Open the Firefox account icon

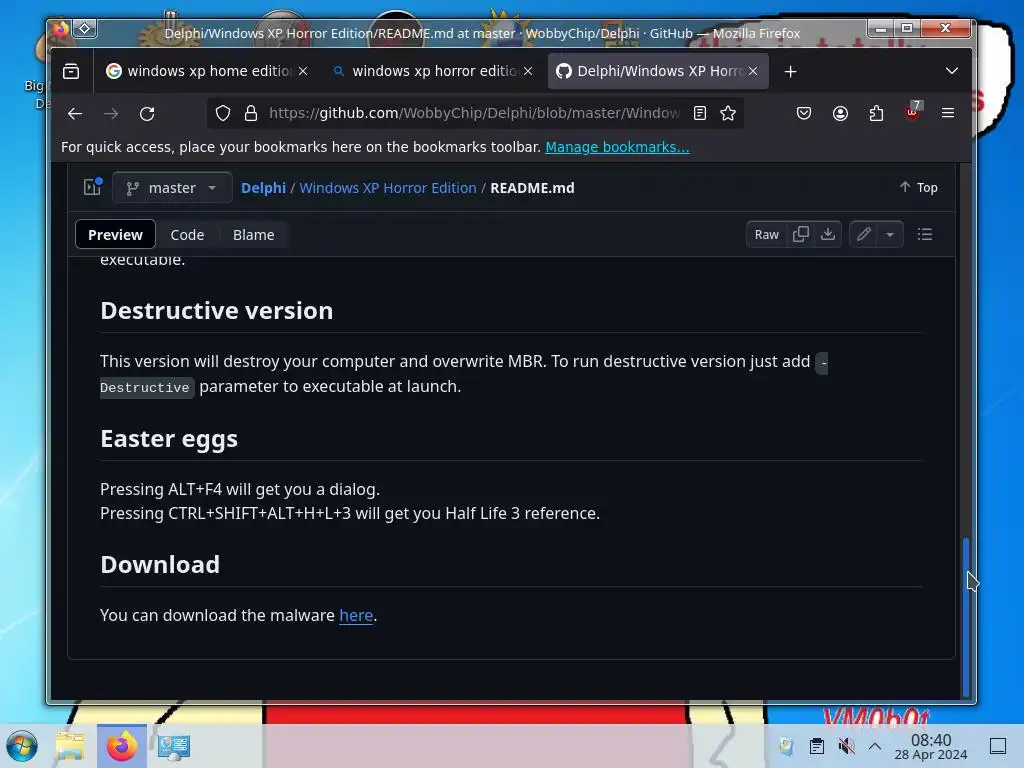[840, 114]
